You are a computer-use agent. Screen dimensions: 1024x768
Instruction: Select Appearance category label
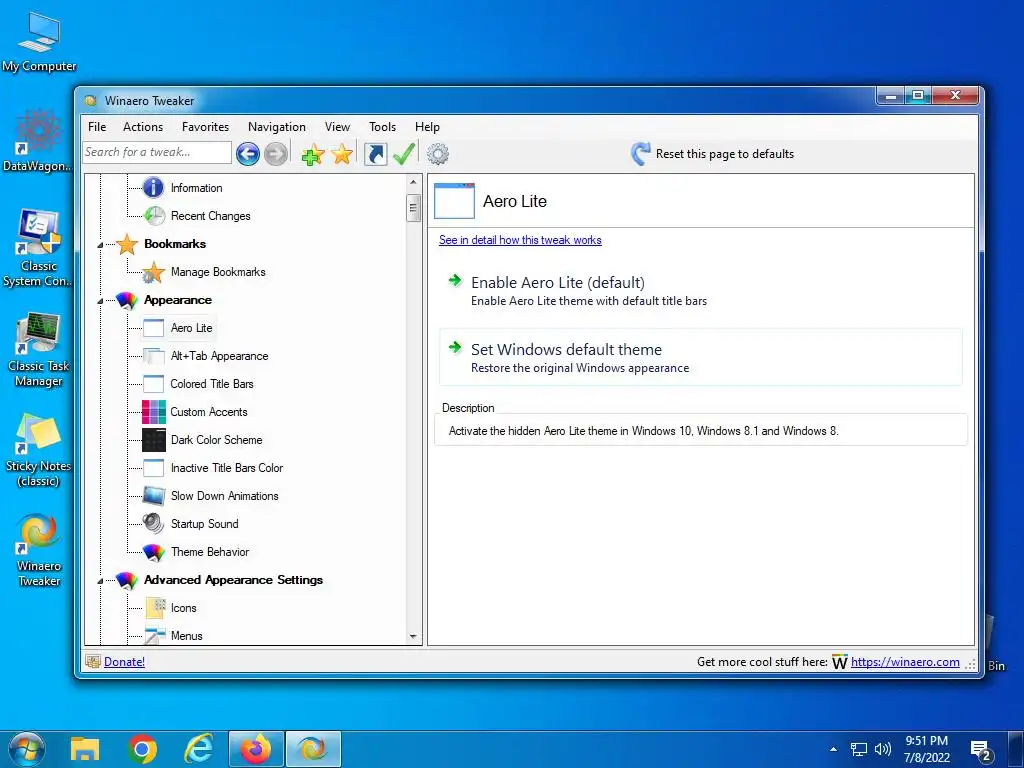click(178, 300)
